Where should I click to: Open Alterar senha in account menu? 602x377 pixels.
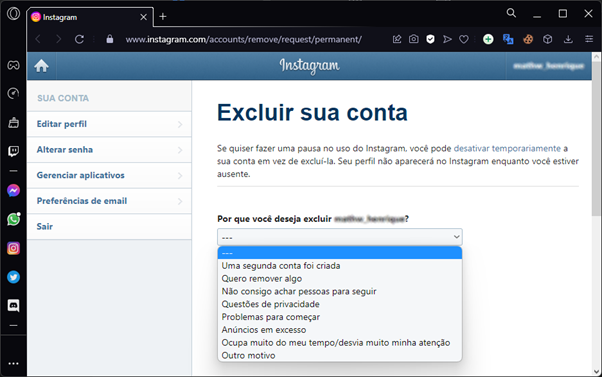(x=109, y=150)
